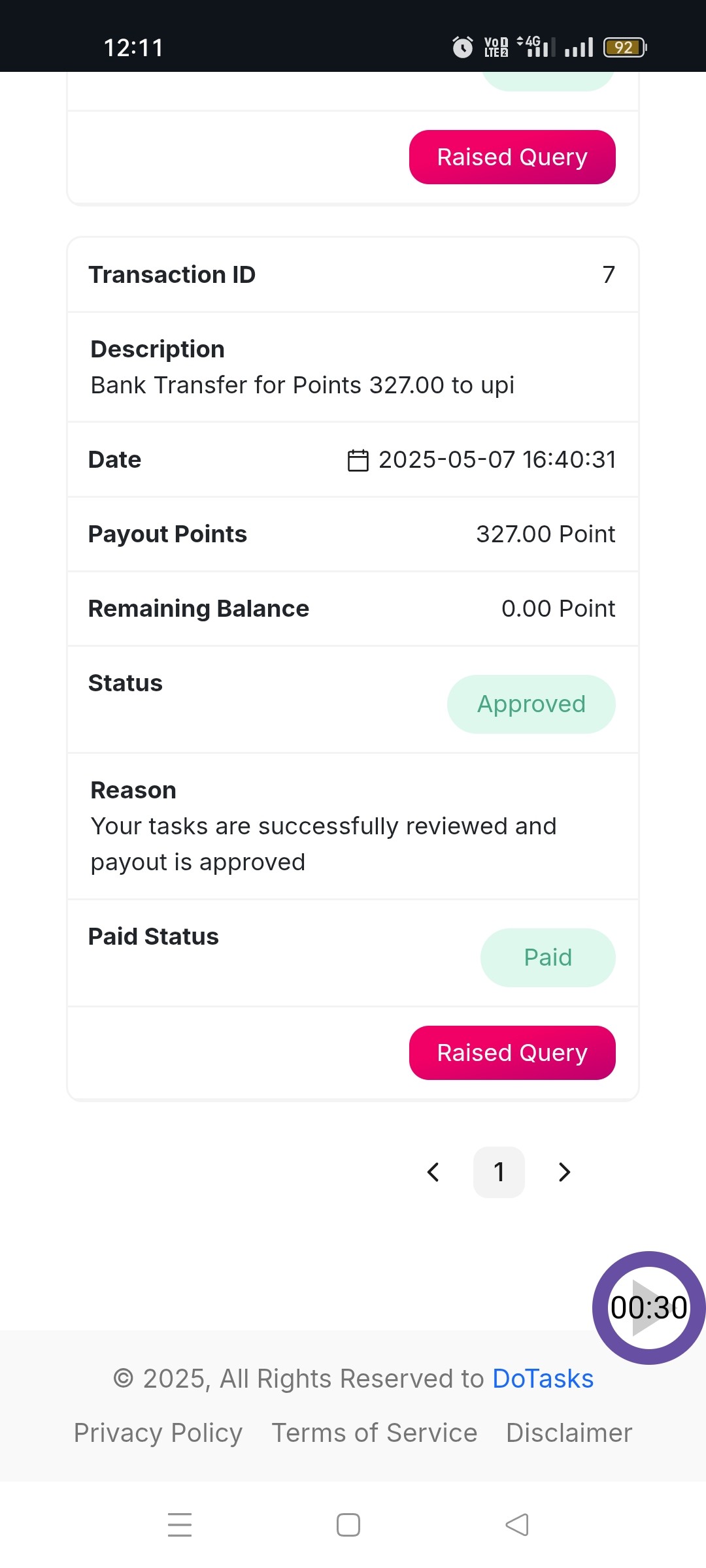Tap the Android home square icon
Viewport: 706px width, 1568px height.
(348, 1524)
